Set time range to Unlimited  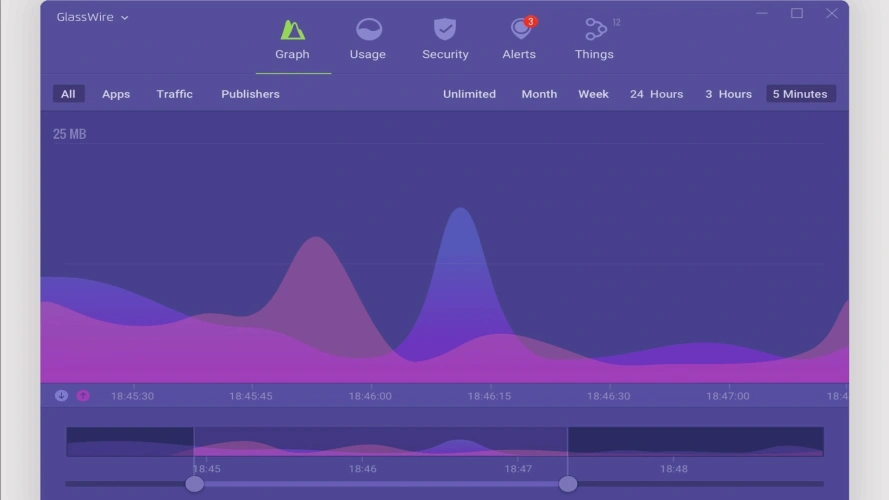pyautogui.click(x=469, y=94)
